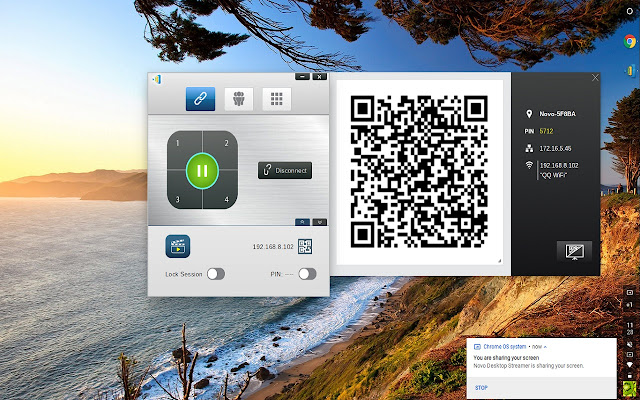The width and height of the screenshot is (640, 400).
Task: Open the grid tools tab
Action: pyautogui.click(x=277, y=99)
